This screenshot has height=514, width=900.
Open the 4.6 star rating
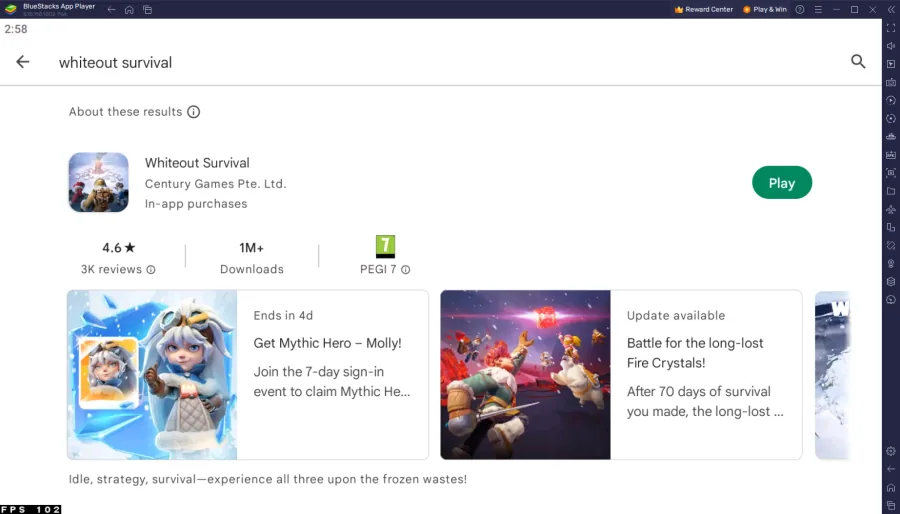[x=118, y=248]
